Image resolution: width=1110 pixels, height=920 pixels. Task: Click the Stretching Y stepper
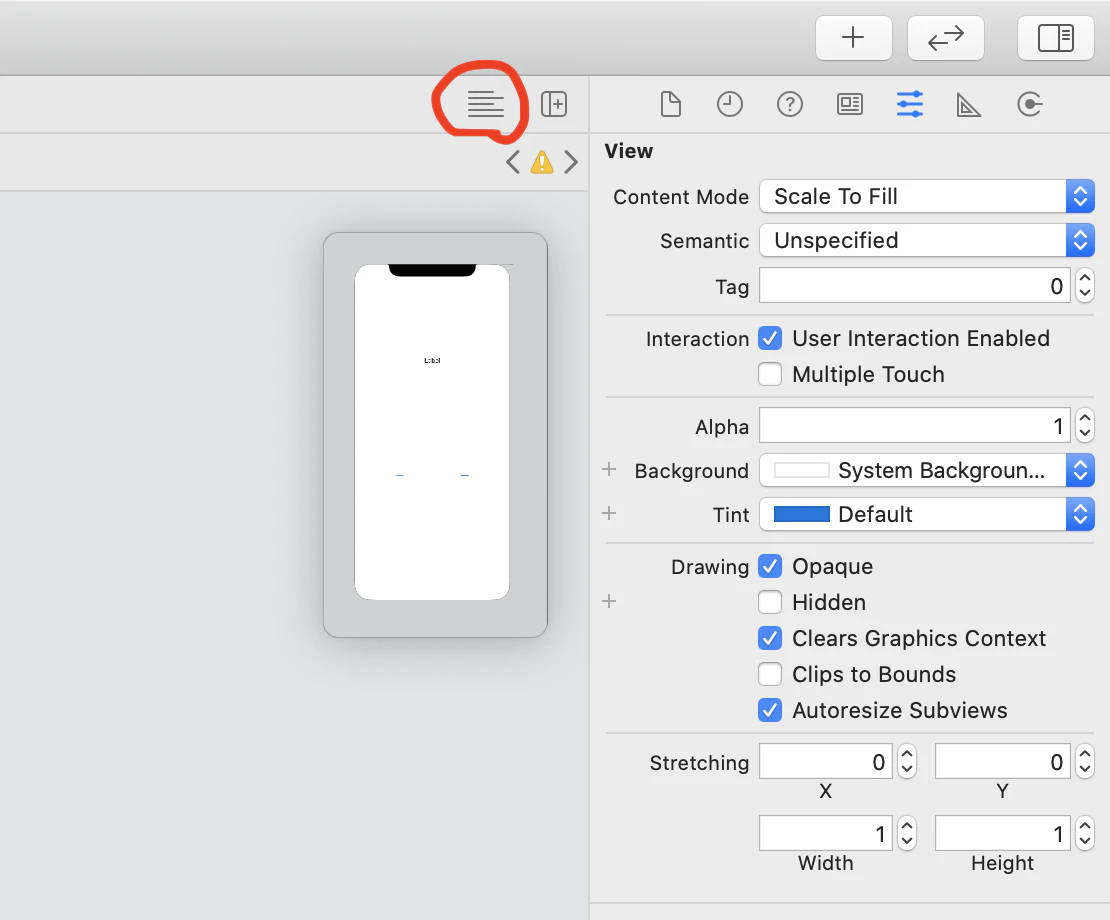(1085, 761)
